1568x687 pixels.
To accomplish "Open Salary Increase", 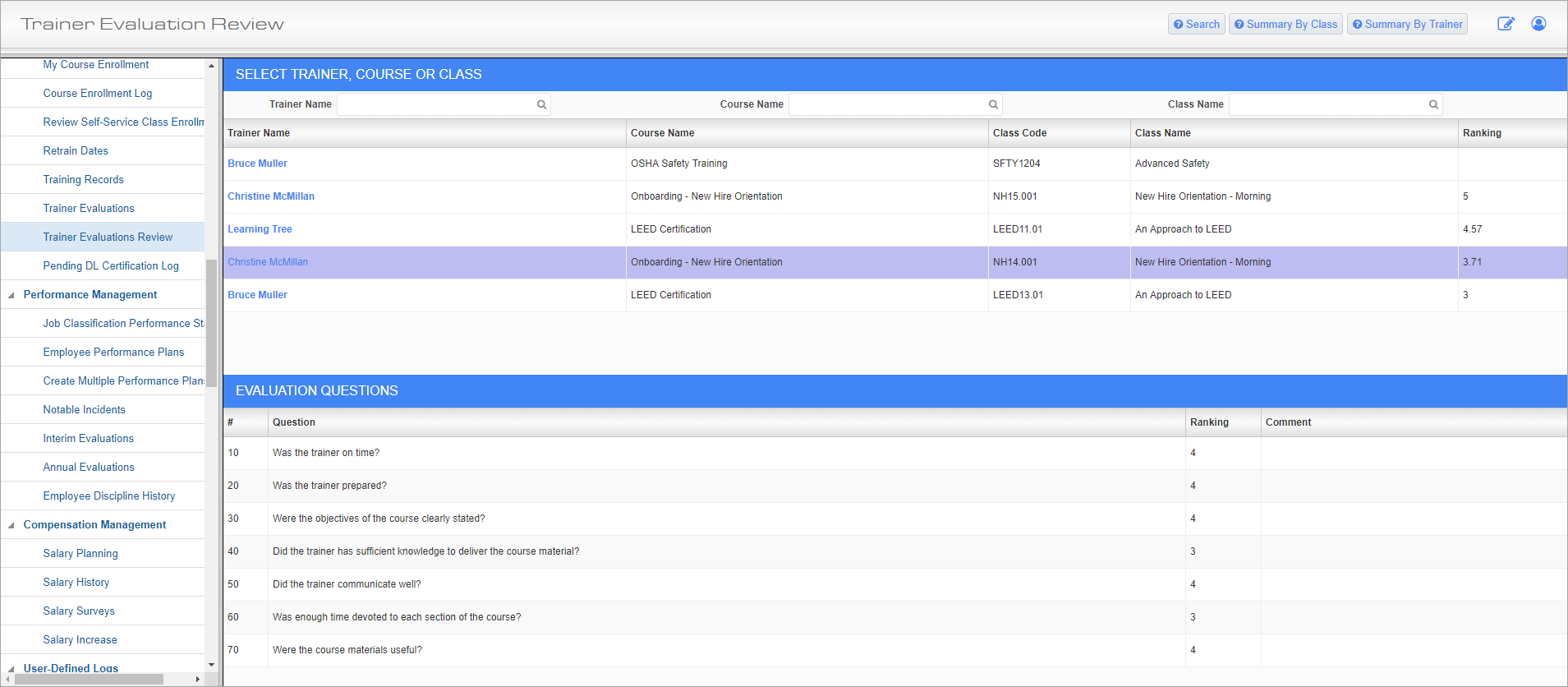I will 80,640.
